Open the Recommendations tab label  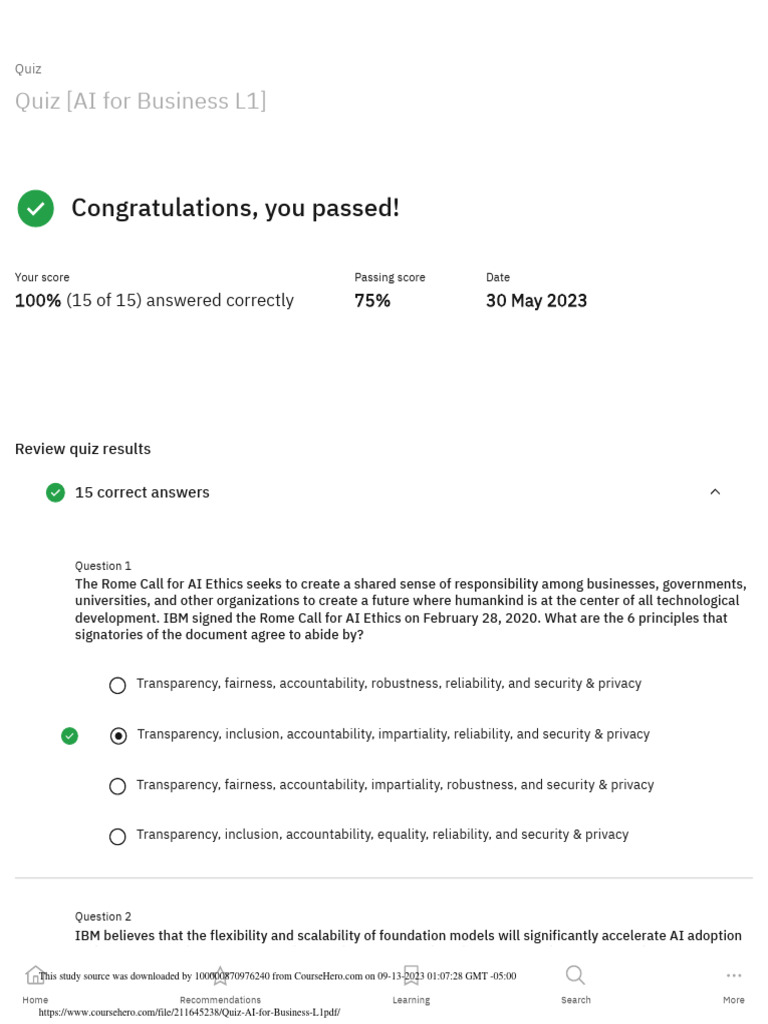pyautogui.click(x=220, y=1000)
